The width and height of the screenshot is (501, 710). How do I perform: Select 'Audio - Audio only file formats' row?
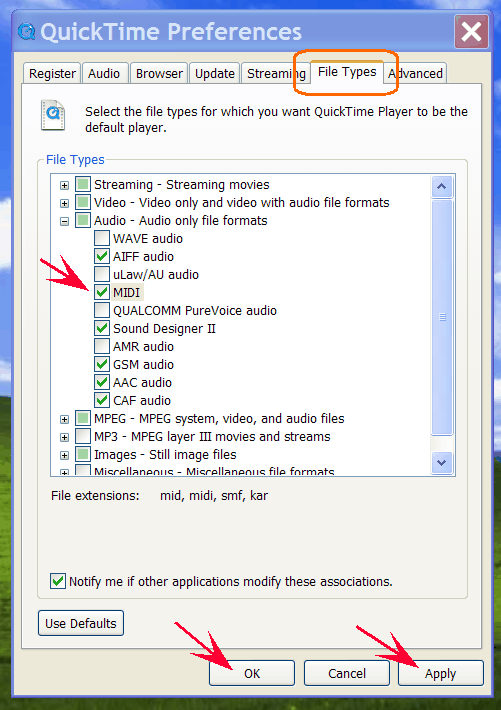180,221
